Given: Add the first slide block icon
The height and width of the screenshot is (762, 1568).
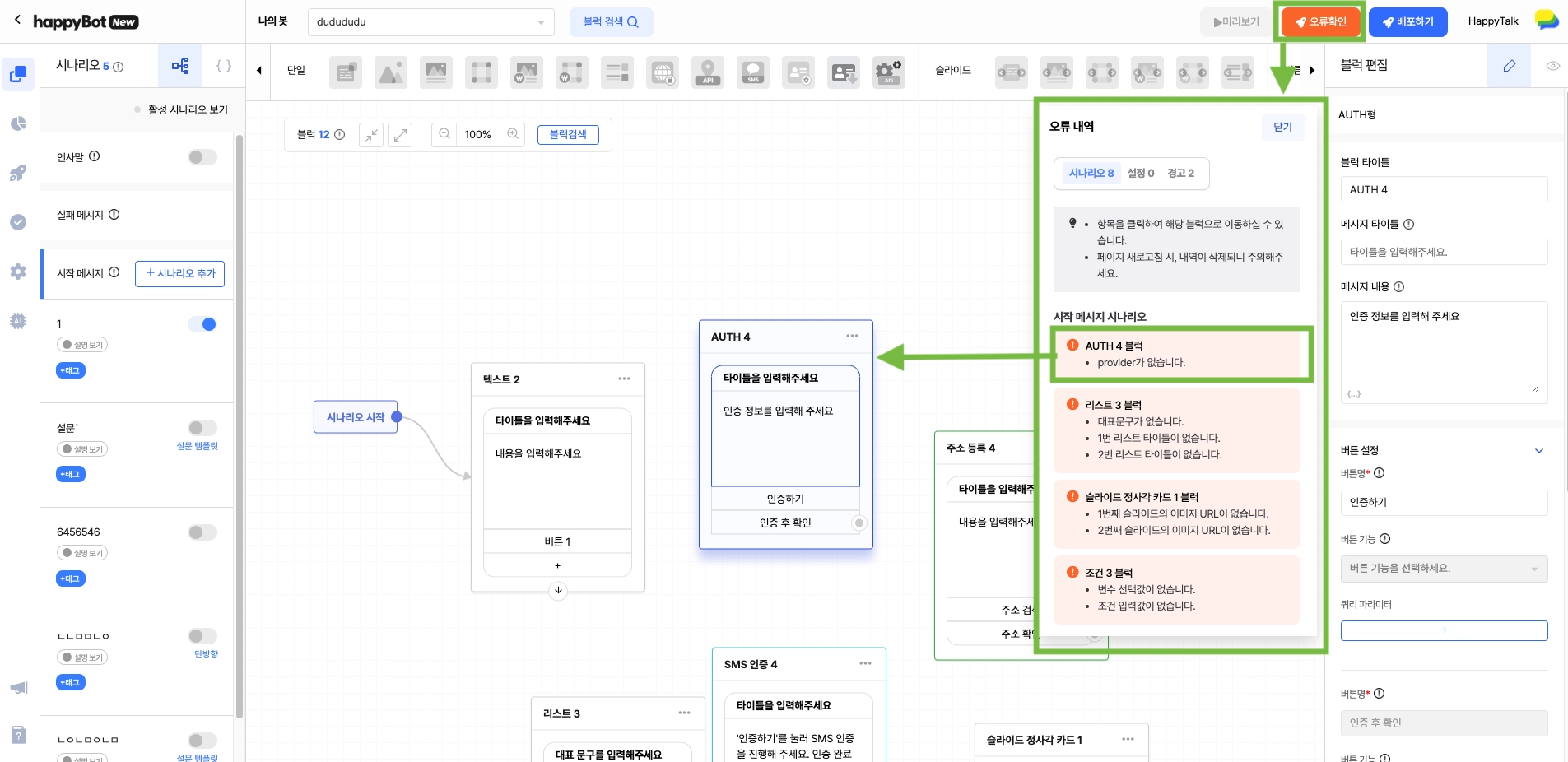Looking at the screenshot, I should click(x=1012, y=72).
